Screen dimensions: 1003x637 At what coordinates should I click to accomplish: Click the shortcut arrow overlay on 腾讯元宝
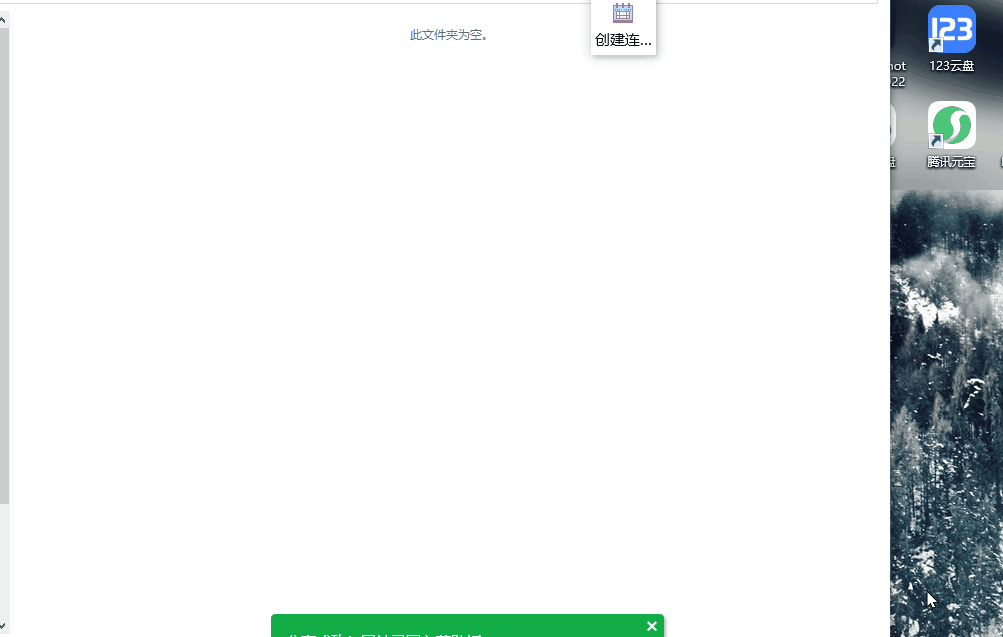click(936, 141)
